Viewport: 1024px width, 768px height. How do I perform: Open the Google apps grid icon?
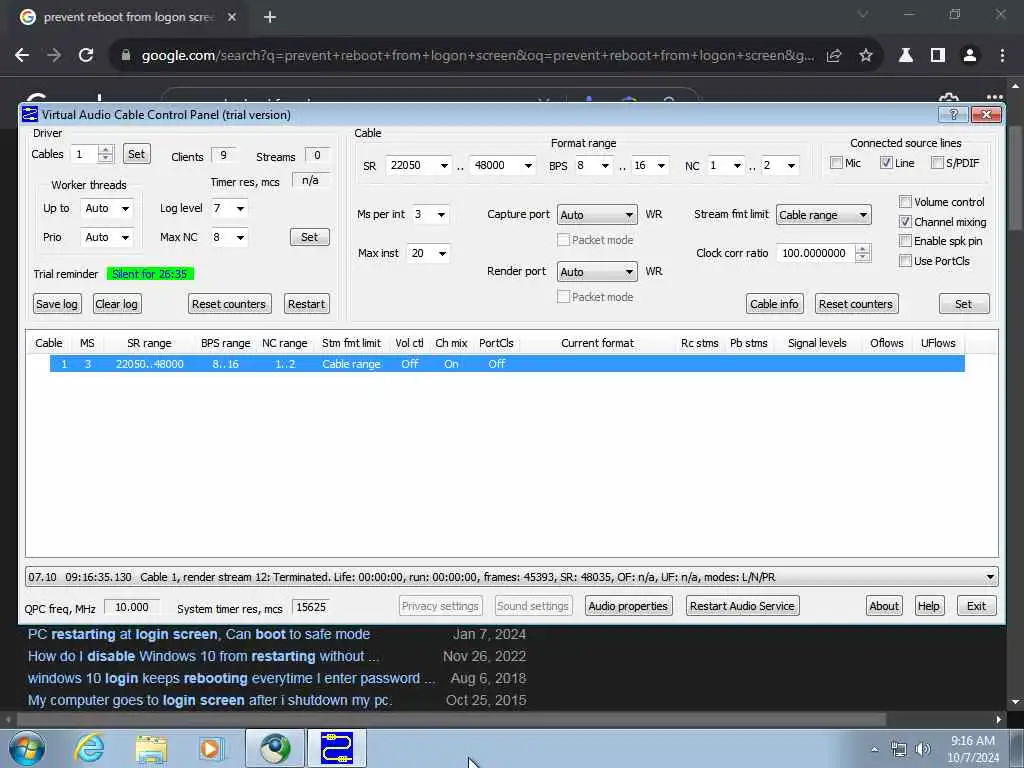995,98
